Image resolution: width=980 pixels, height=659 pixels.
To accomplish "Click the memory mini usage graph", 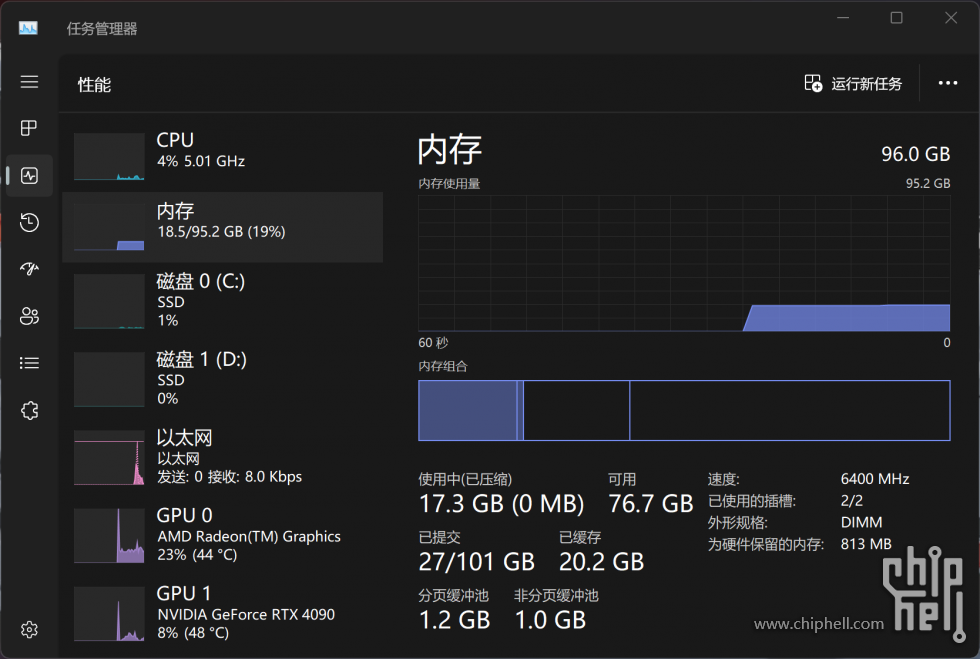I will [109, 227].
